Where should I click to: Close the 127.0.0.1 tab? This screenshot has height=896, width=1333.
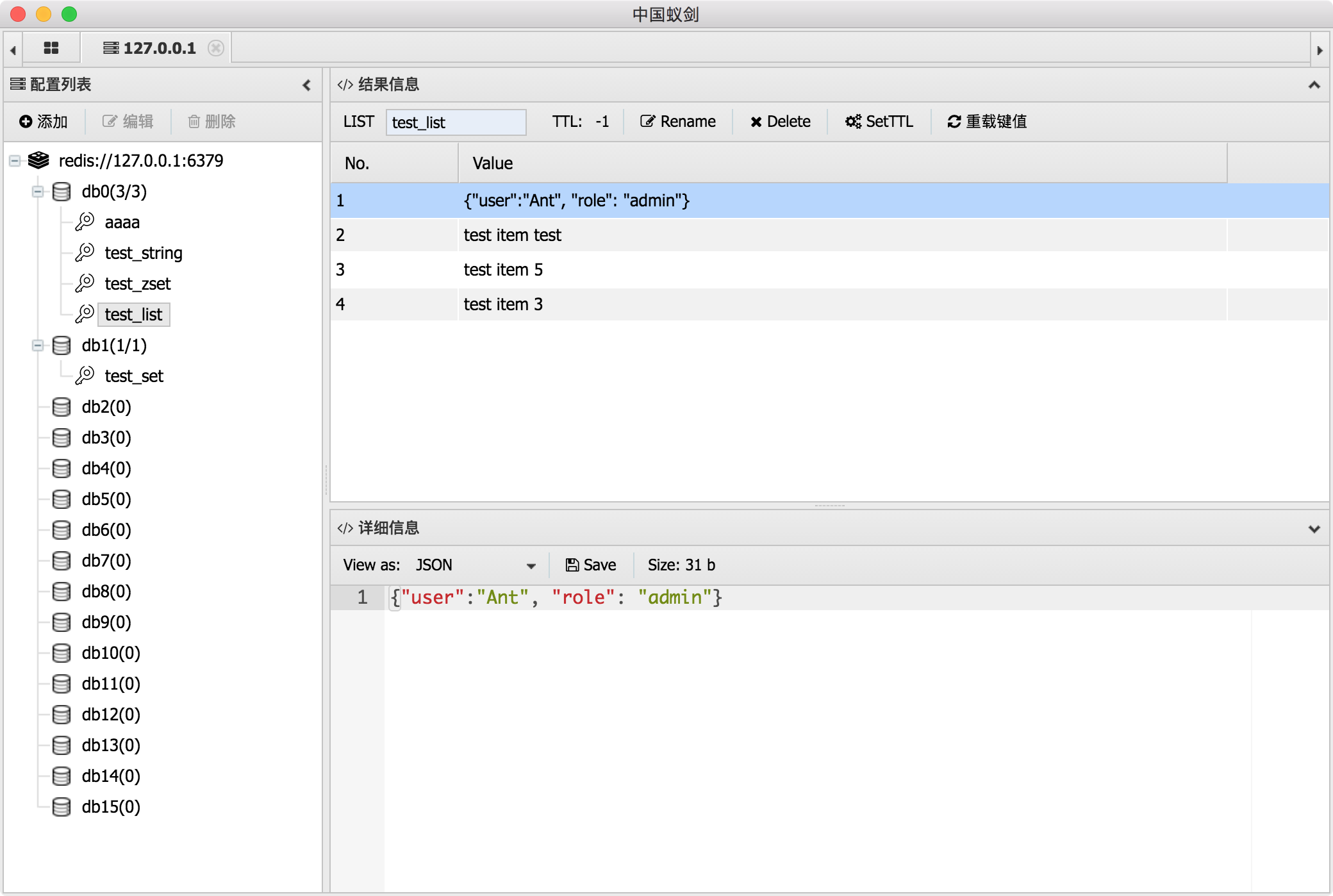click(x=216, y=48)
